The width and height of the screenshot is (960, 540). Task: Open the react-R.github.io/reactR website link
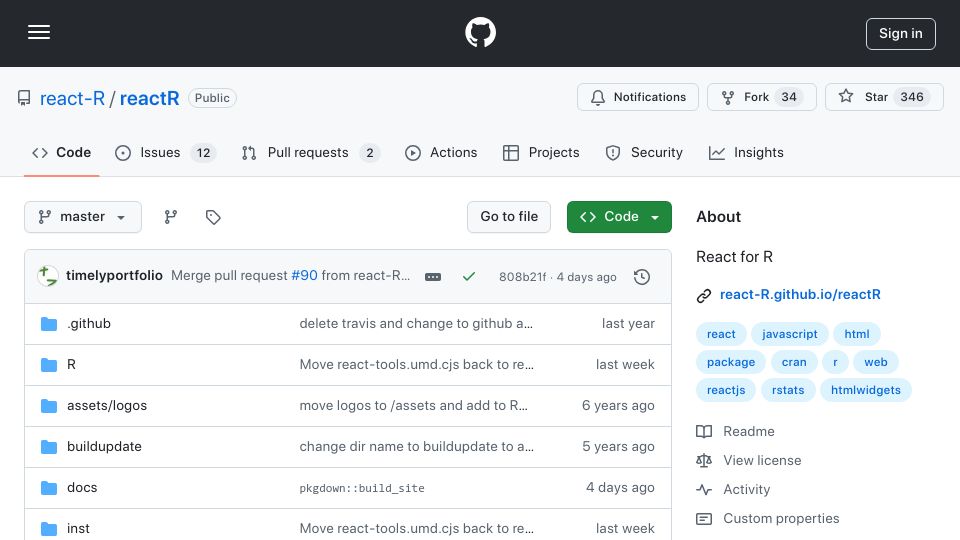(800, 294)
